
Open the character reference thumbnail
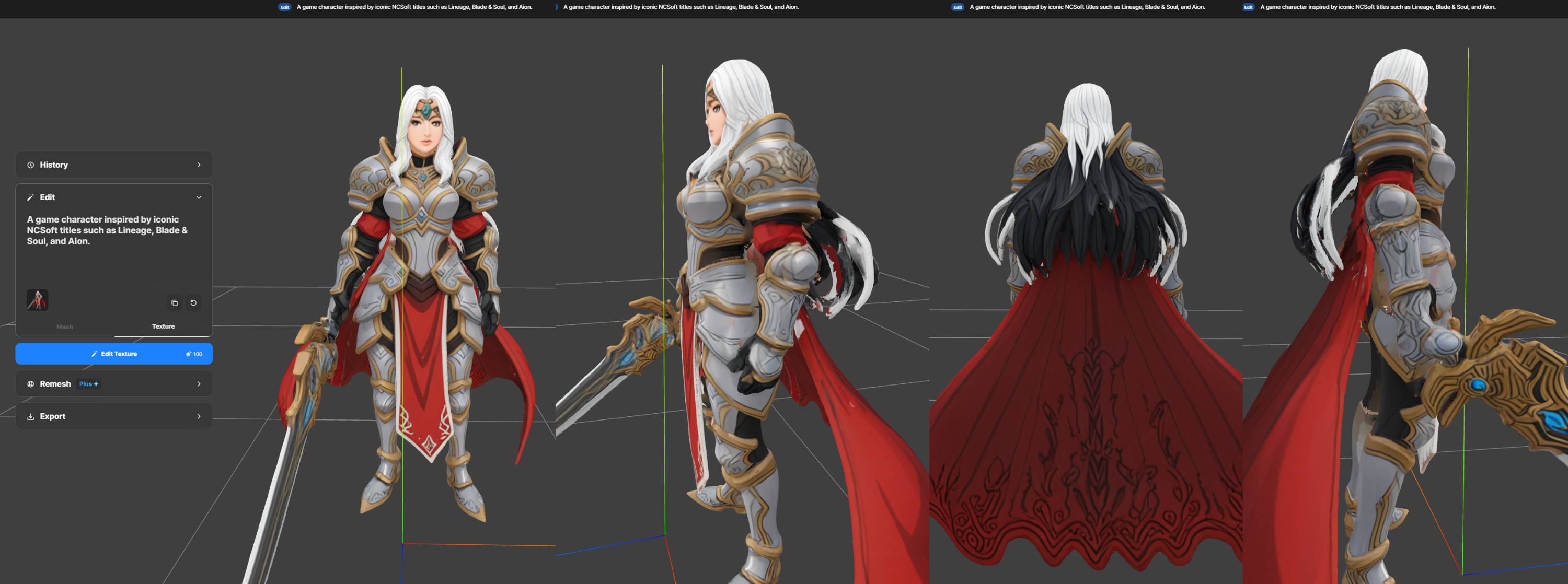(x=37, y=300)
